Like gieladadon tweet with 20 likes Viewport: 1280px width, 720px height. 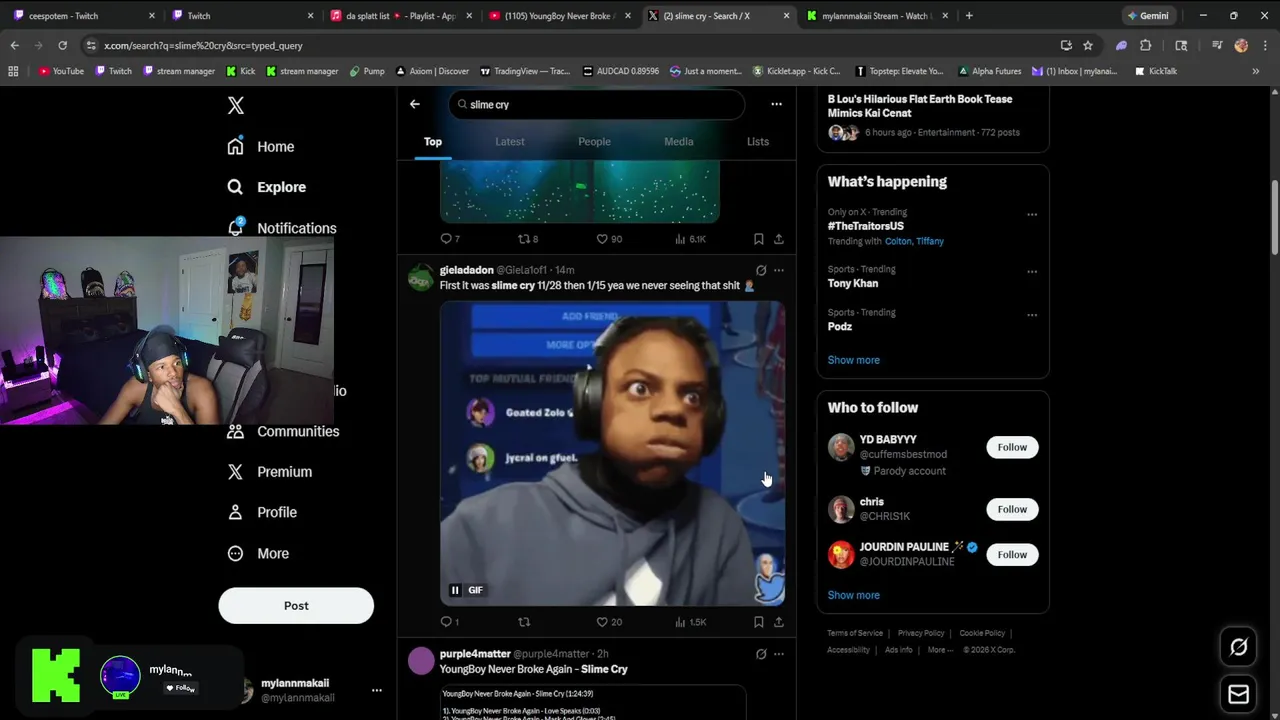[x=609, y=622]
